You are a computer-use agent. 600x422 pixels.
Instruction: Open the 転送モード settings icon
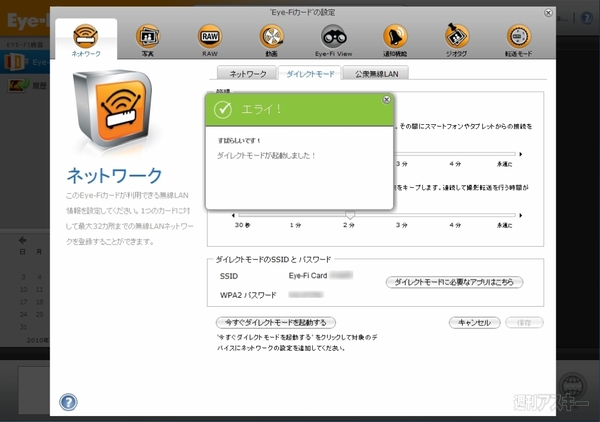[x=518, y=40]
